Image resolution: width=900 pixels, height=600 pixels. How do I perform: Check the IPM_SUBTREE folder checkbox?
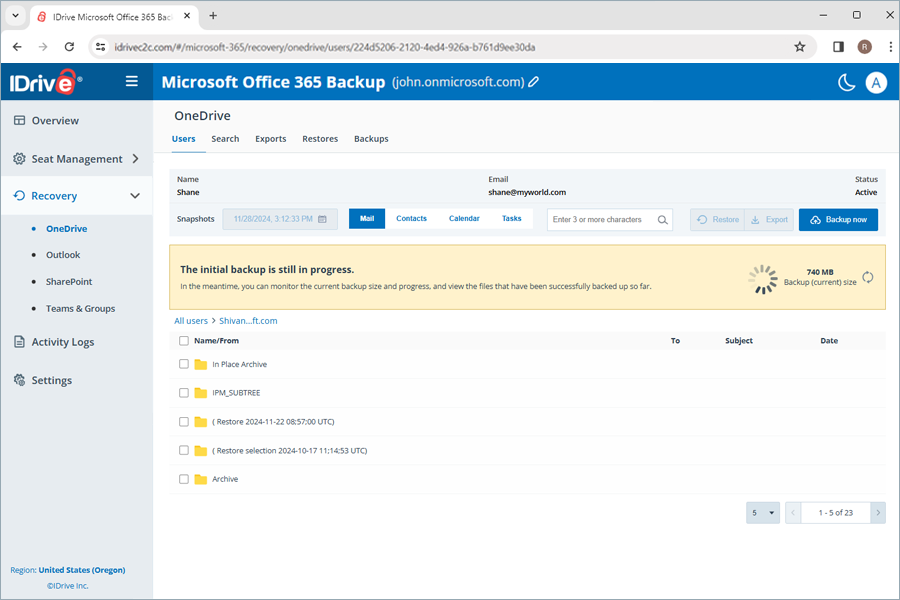[x=184, y=392]
